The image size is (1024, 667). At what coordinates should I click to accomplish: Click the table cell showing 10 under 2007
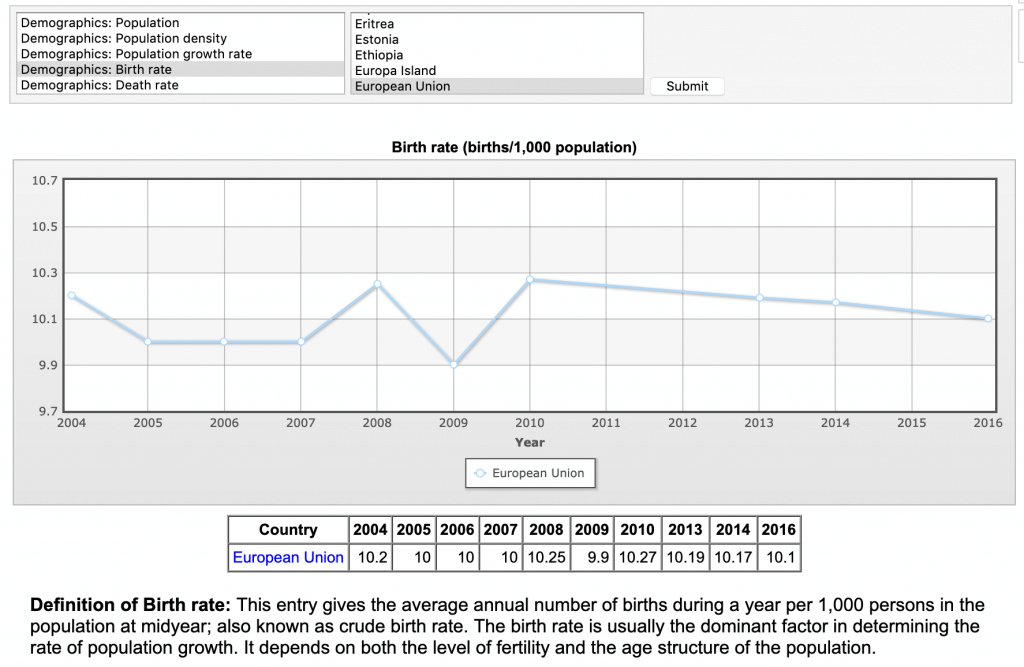pyautogui.click(x=500, y=557)
